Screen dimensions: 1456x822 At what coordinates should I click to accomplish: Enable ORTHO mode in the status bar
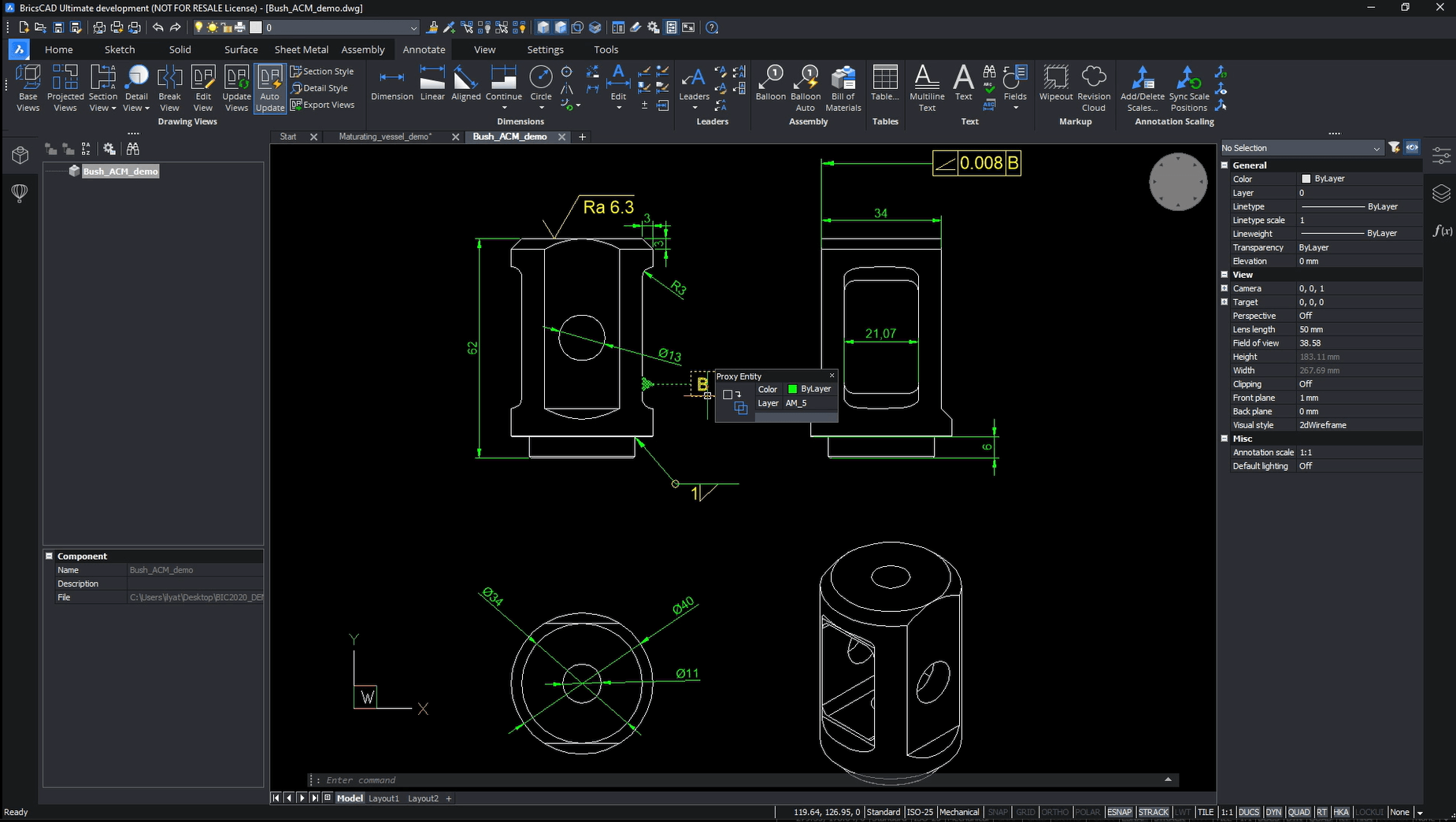pyautogui.click(x=1054, y=812)
